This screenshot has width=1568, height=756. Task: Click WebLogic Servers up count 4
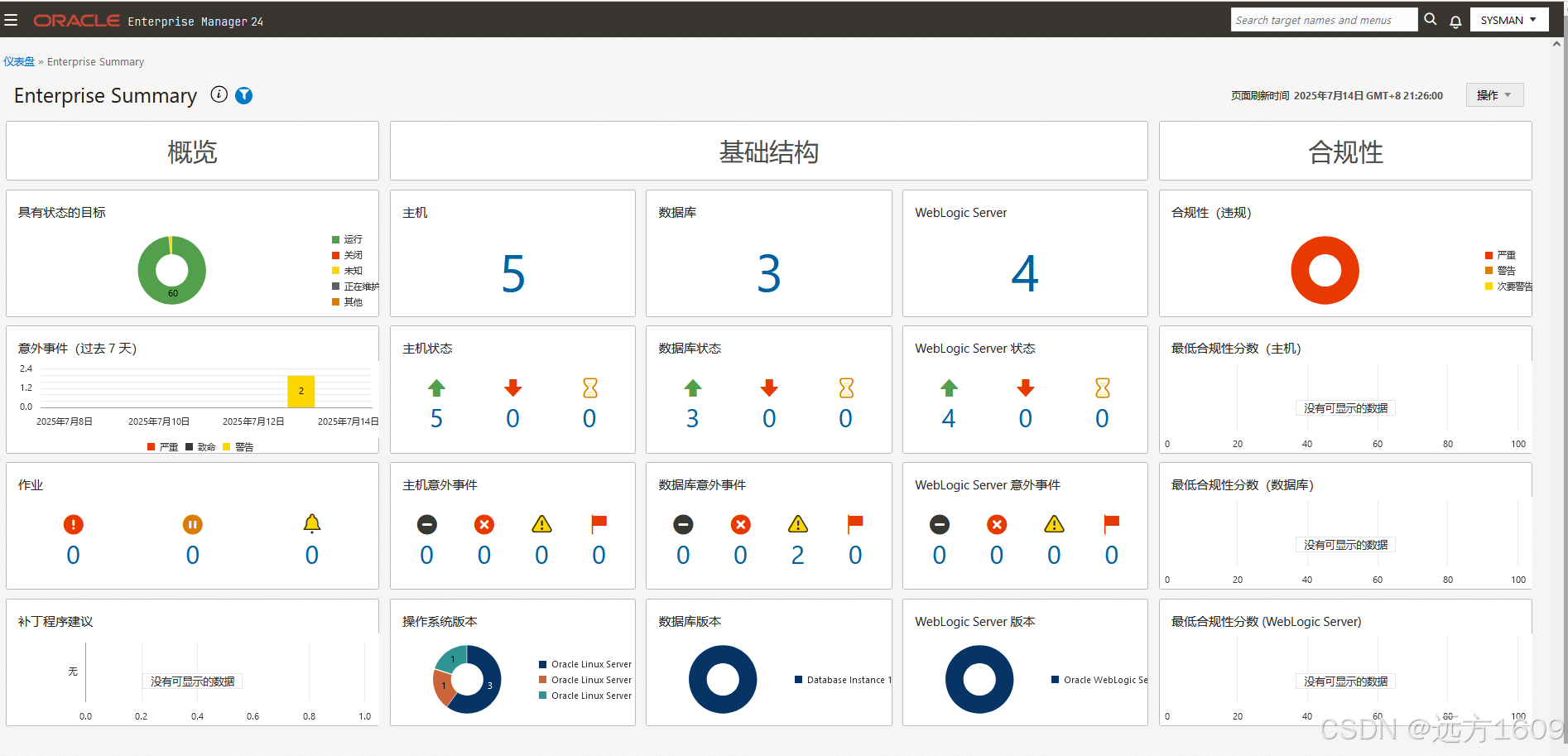pyautogui.click(x=949, y=418)
